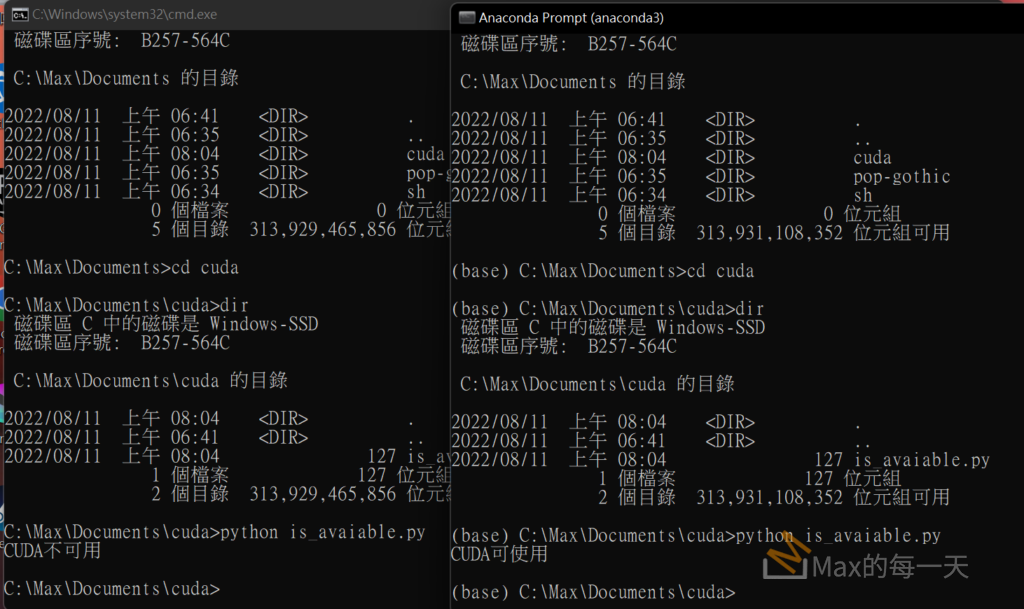Click the Anaconda Prompt window icon
Image resolution: width=1024 pixels, height=609 pixels.
pyautogui.click(x=465, y=17)
